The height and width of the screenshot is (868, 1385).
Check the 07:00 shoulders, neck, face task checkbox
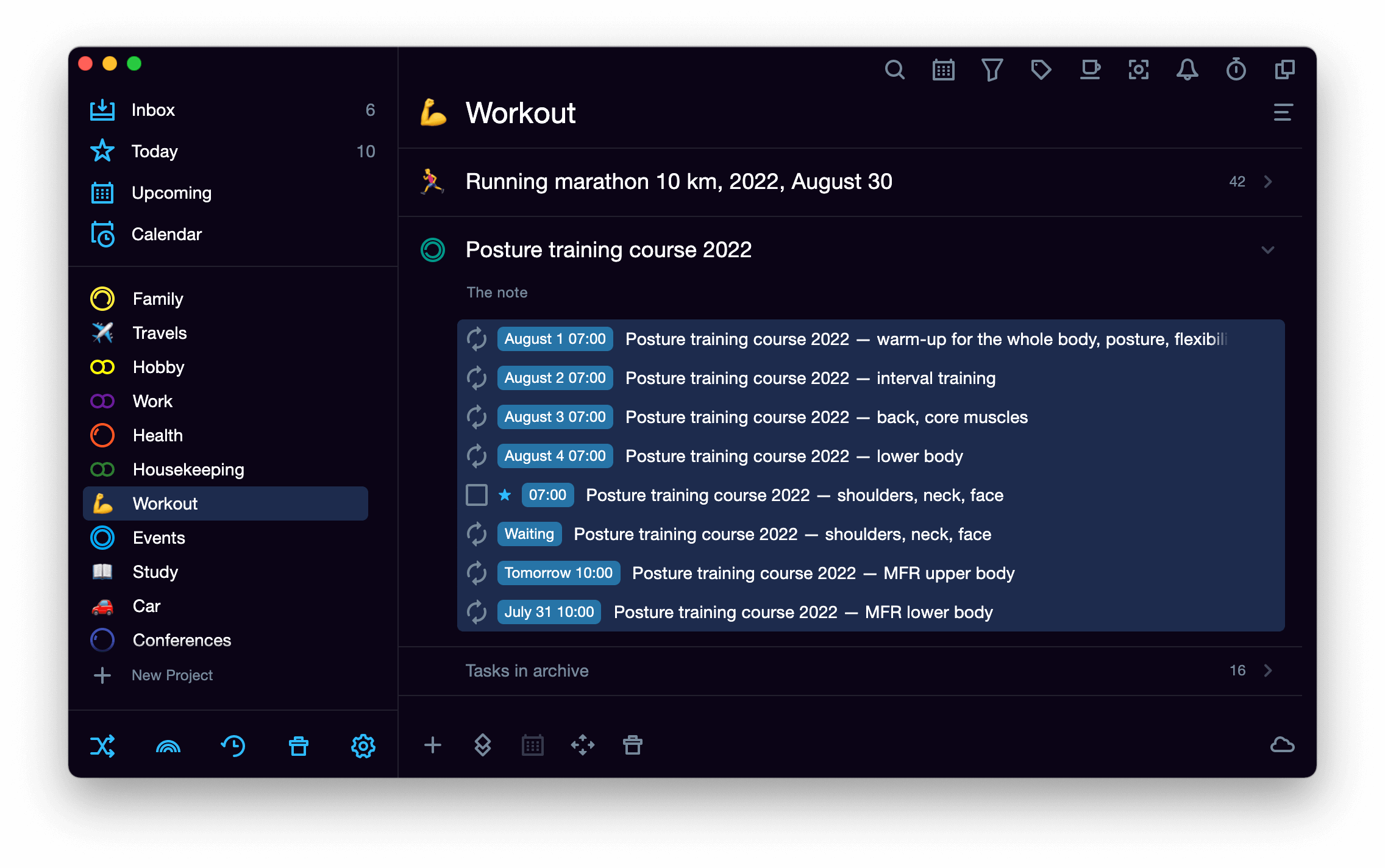pos(477,495)
